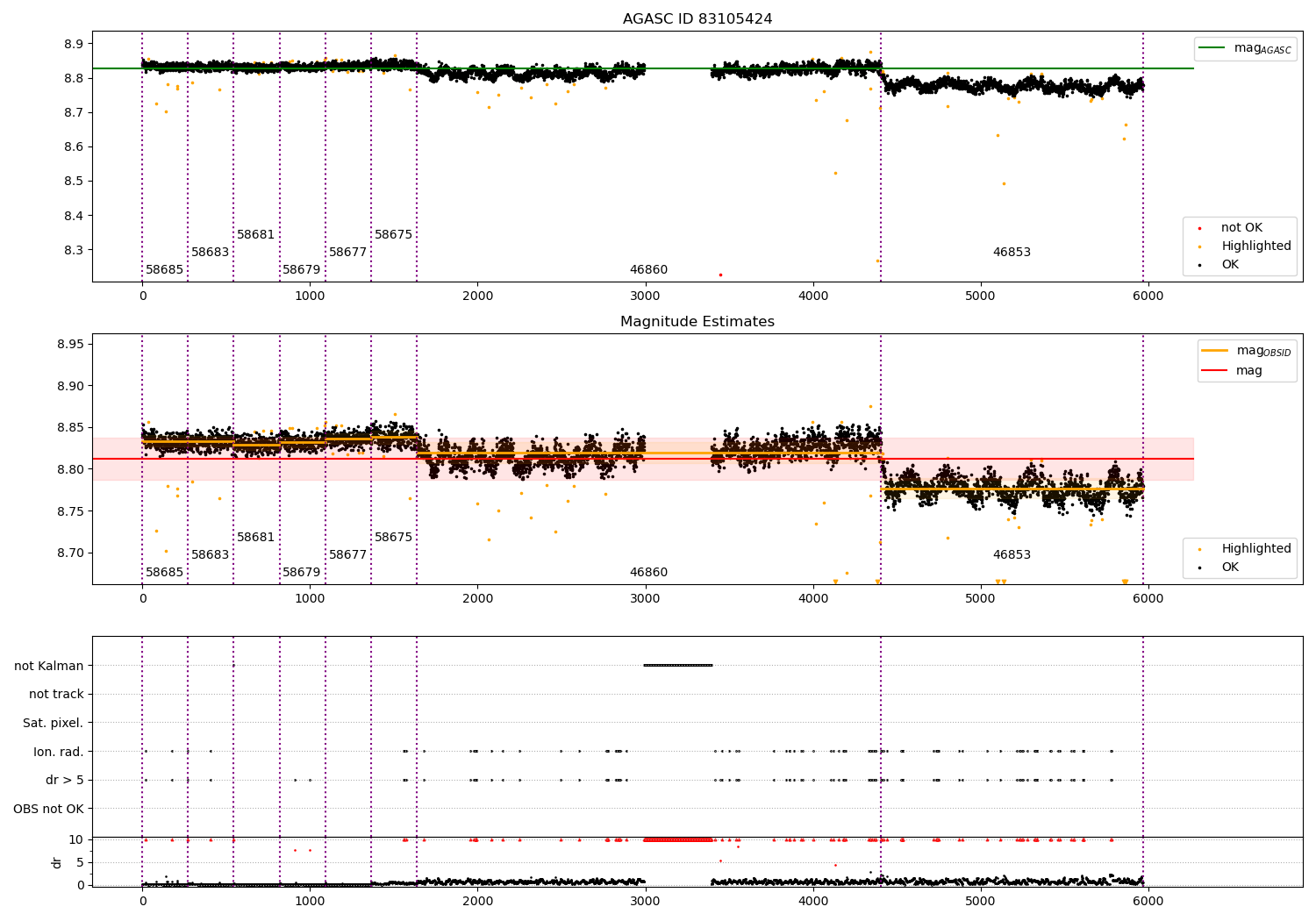Viewport: 1316px width, 921px height.
Task: Click the green line sample in top legend
Action: coord(1212,48)
